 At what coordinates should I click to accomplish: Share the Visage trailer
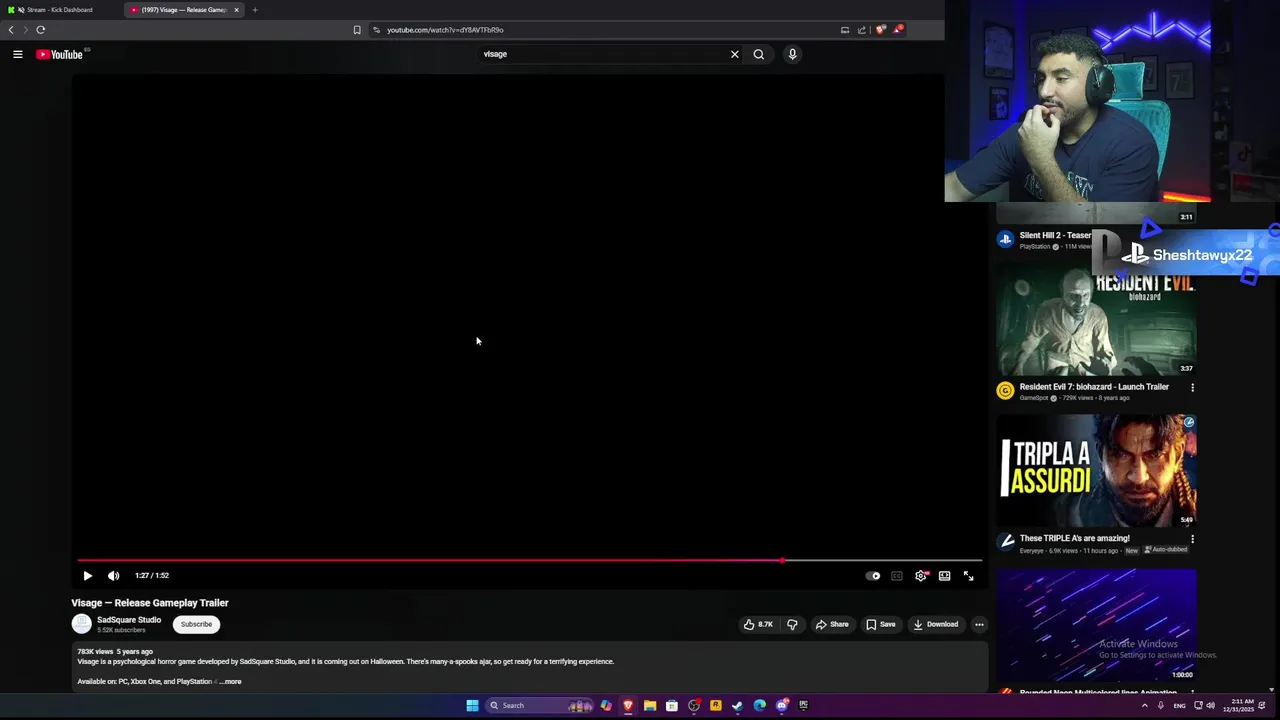(x=832, y=624)
